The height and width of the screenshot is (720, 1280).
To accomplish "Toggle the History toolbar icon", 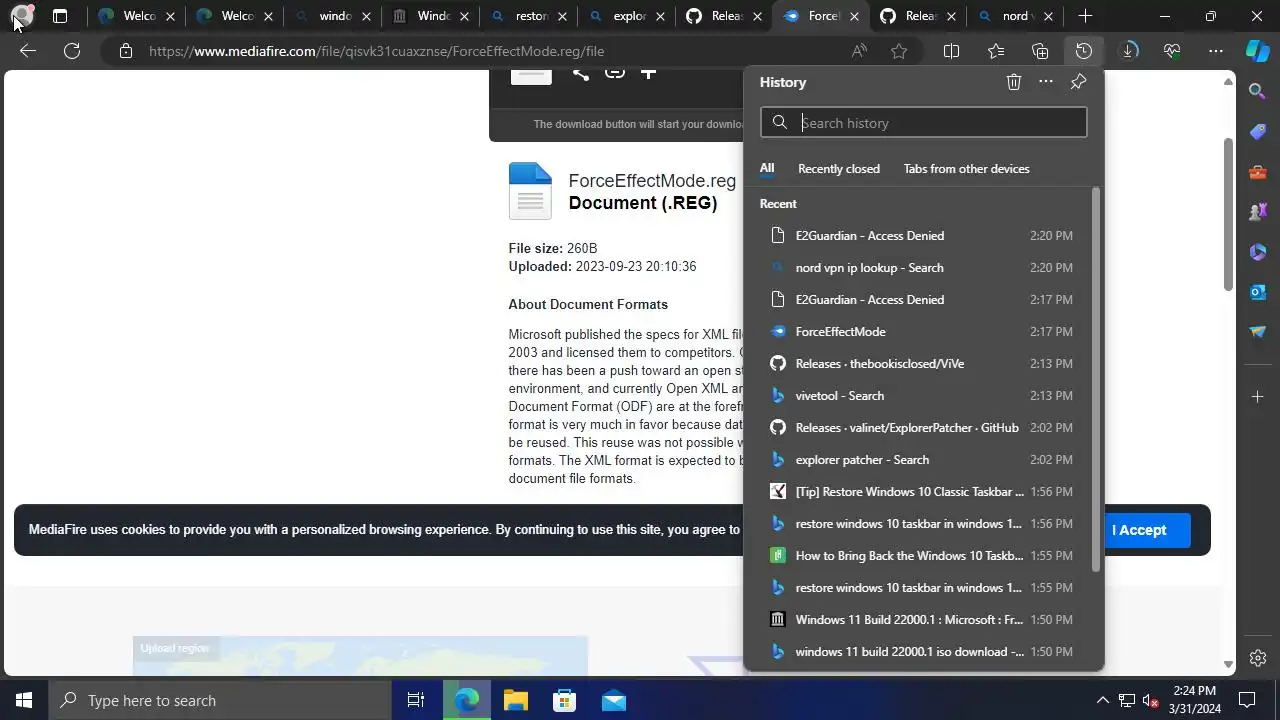I will pos(1084,51).
